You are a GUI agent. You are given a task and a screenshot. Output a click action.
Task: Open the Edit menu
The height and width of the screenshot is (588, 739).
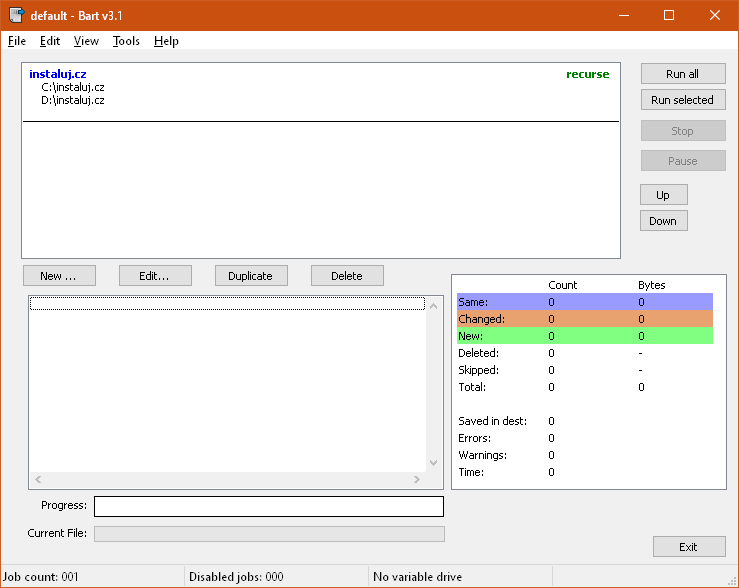point(50,41)
